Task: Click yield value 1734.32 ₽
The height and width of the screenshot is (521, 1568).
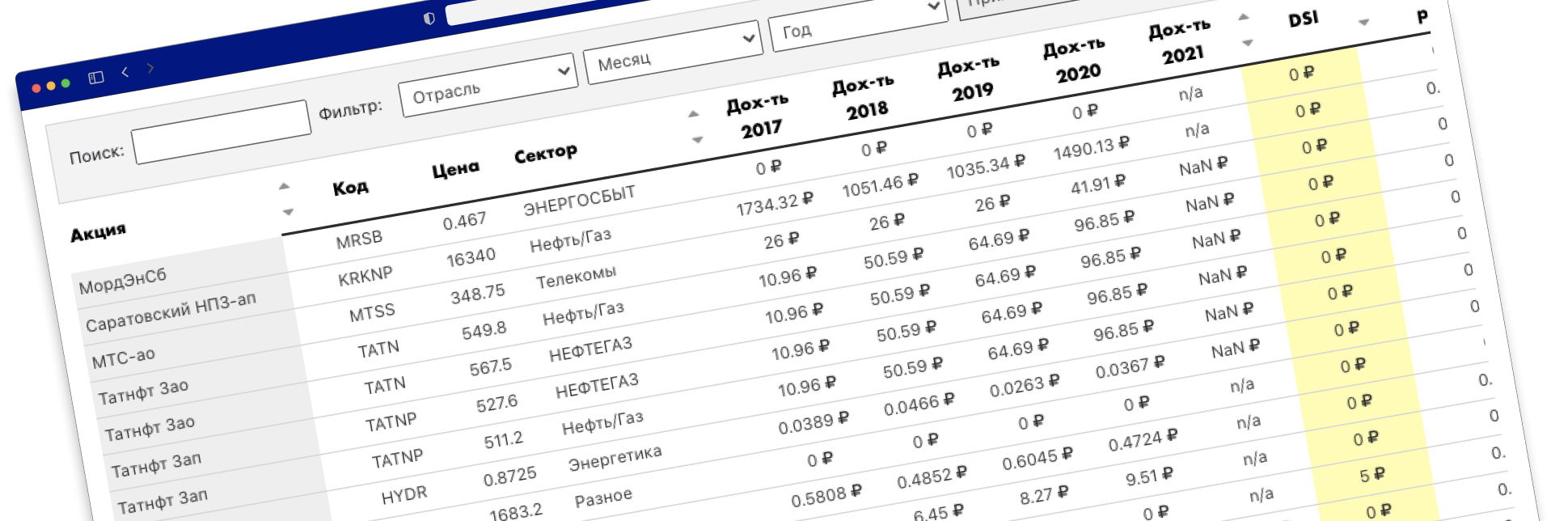Action: (775, 204)
